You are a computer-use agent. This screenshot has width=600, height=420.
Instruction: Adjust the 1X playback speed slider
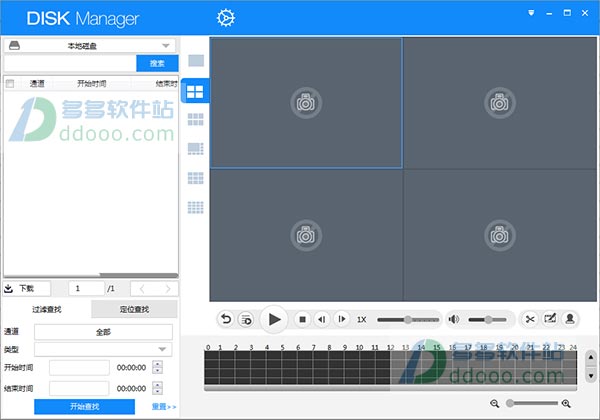[408, 319]
